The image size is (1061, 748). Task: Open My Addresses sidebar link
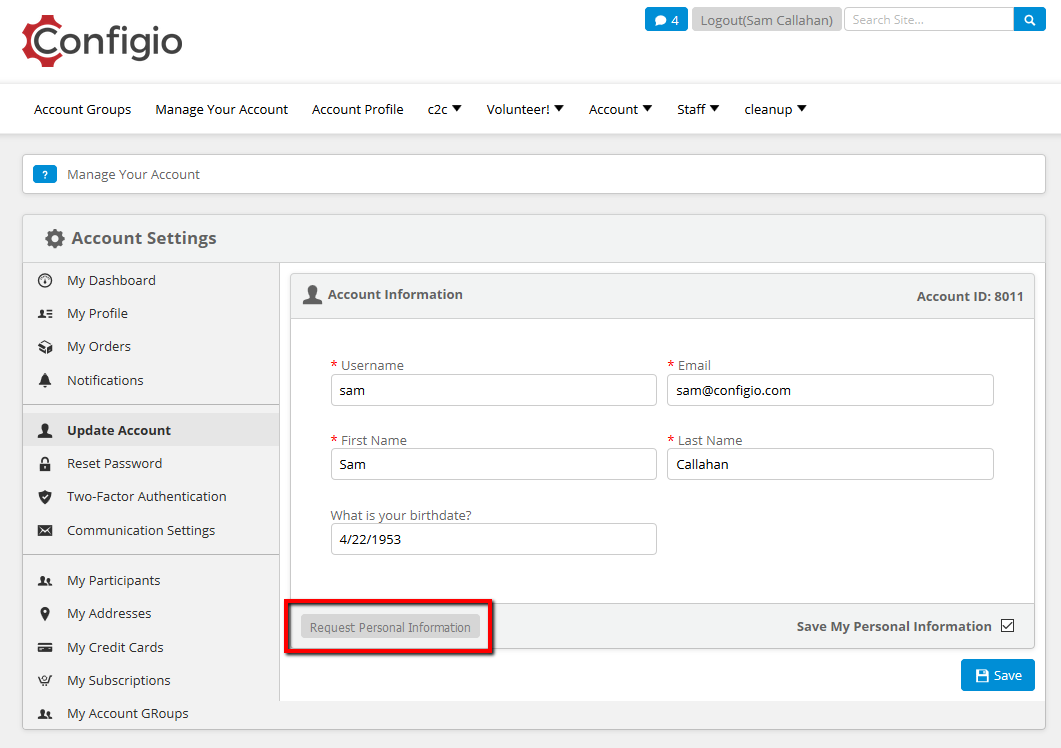[x=109, y=613]
